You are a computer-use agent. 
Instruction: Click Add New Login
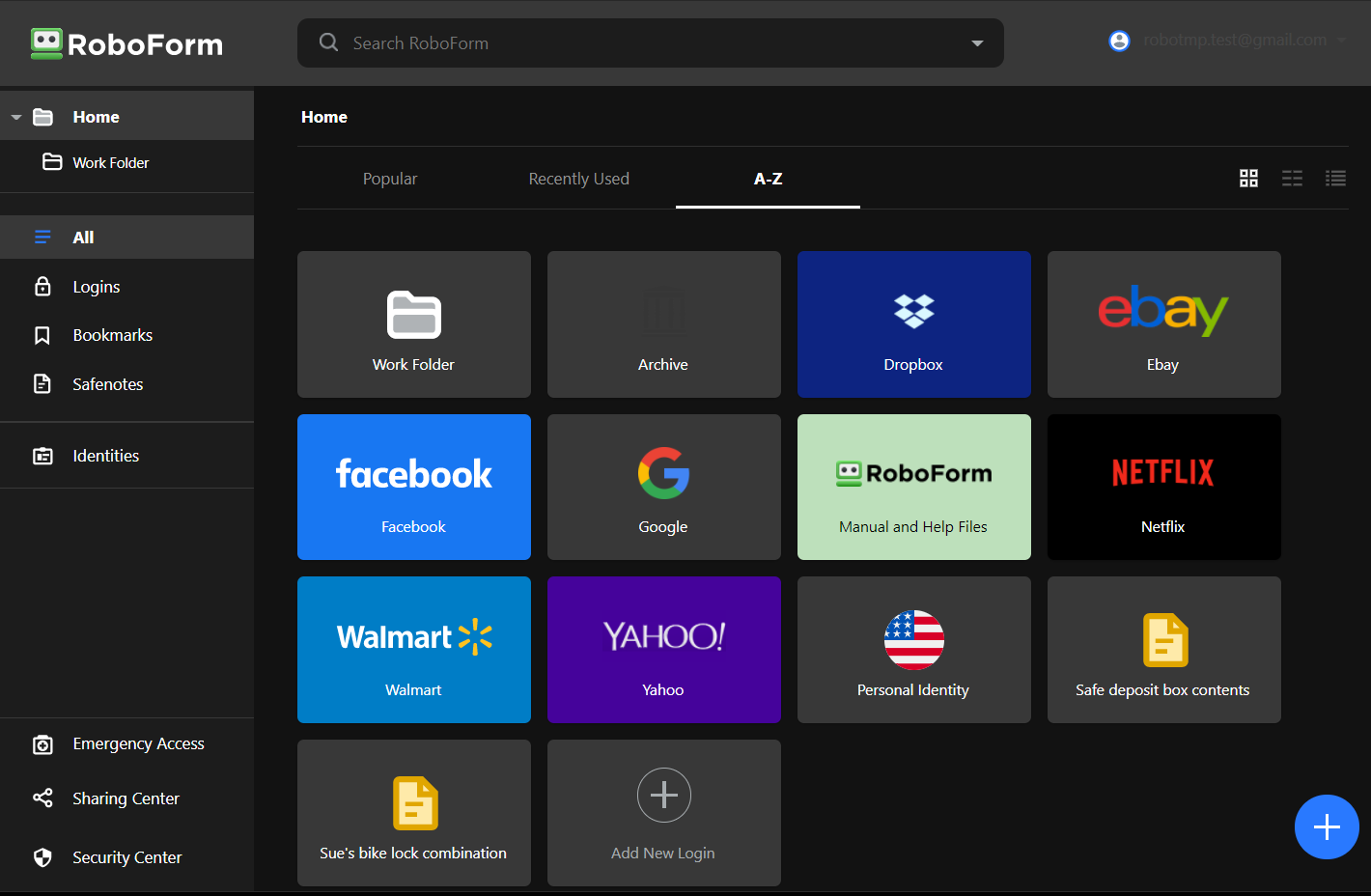point(663,813)
